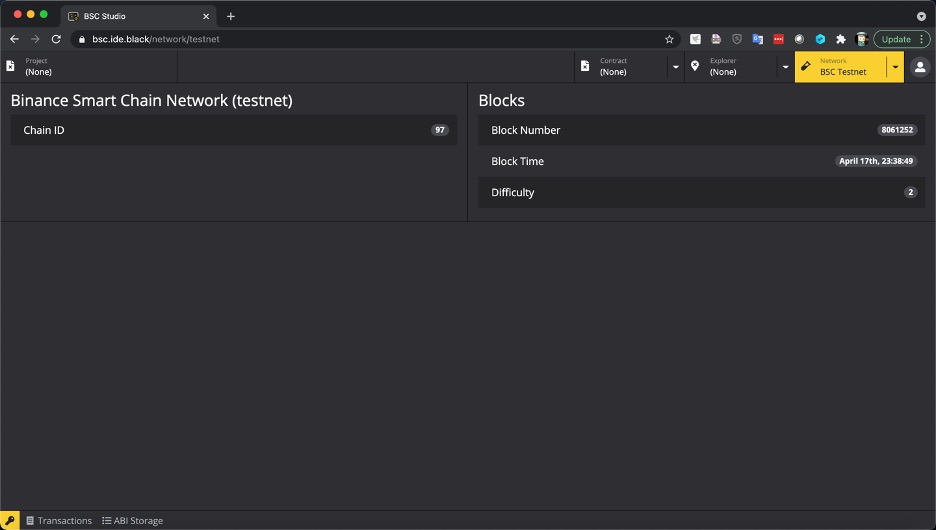Open the tab search dropdown arrow
936x530 pixels.
coord(921,16)
